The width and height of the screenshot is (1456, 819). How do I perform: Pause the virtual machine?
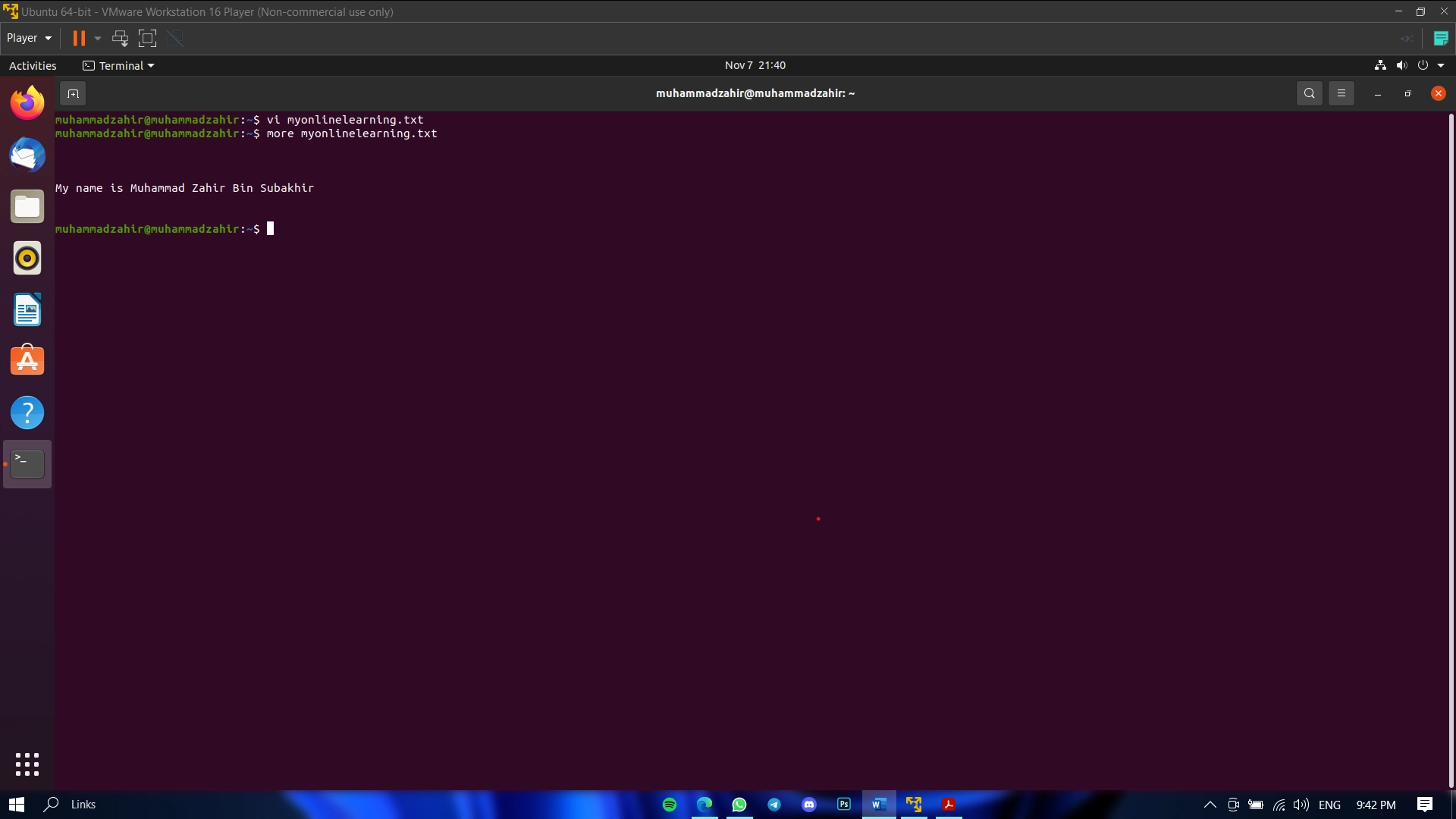pyautogui.click(x=79, y=38)
